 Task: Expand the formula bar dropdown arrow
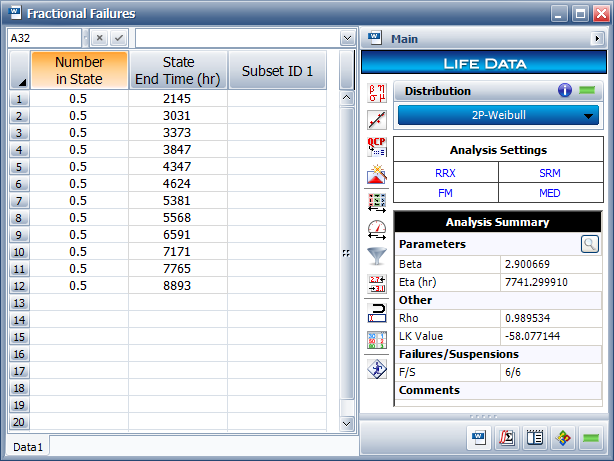point(346,38)
